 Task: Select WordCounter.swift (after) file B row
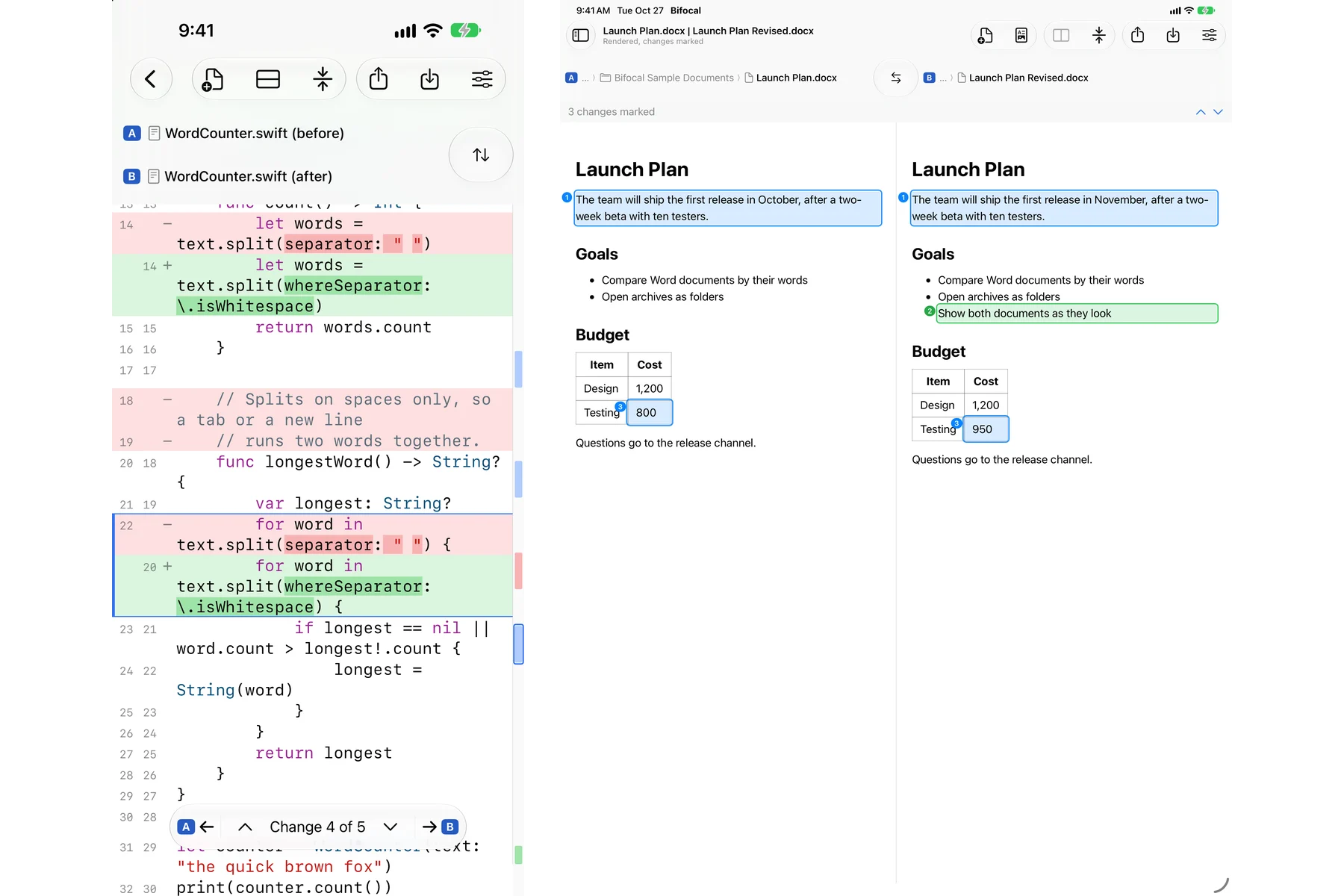click(x=228, y=176)
